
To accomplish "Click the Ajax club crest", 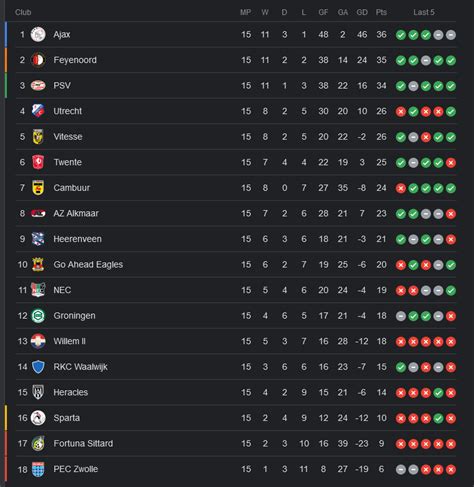I will point(38,34).
